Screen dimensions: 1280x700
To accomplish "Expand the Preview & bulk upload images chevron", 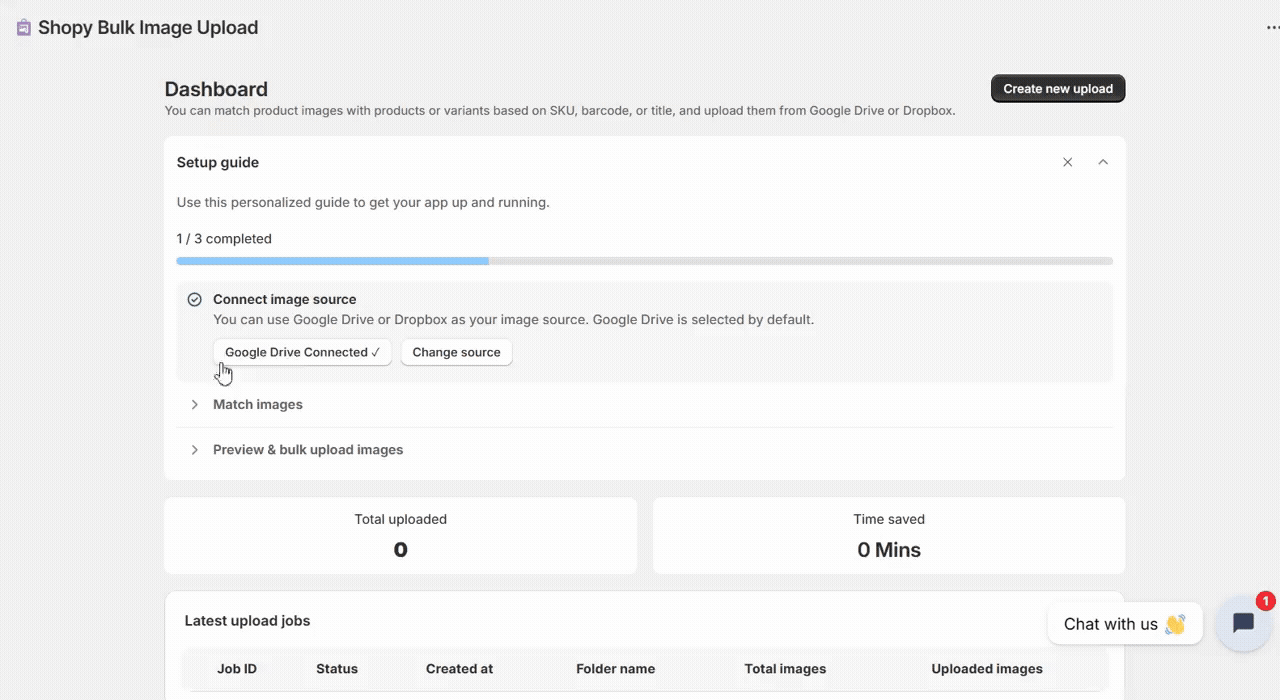I will (x=195, y=450).
